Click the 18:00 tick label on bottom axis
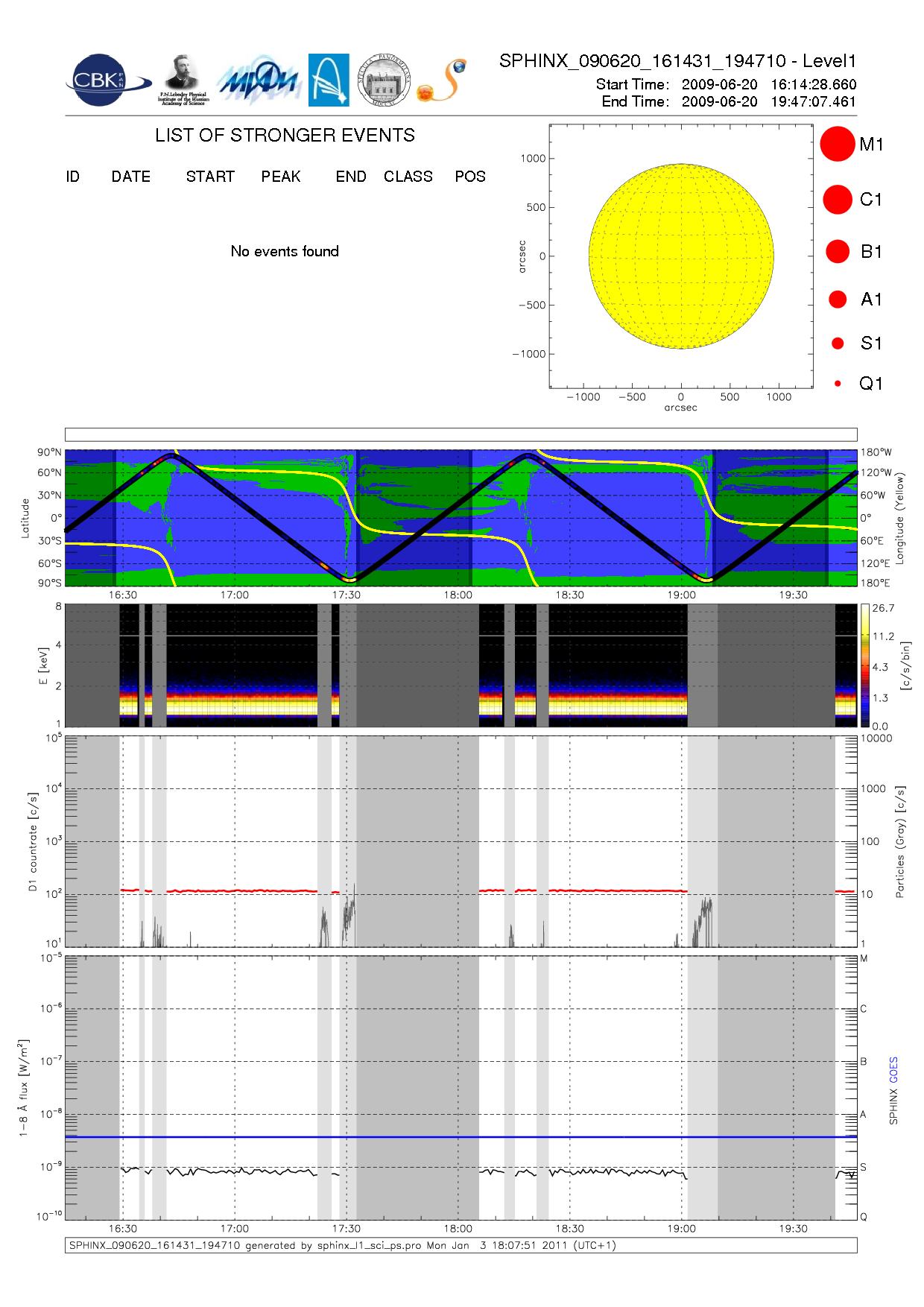The image size is (924, 1307). click(x=458, y=1229)
